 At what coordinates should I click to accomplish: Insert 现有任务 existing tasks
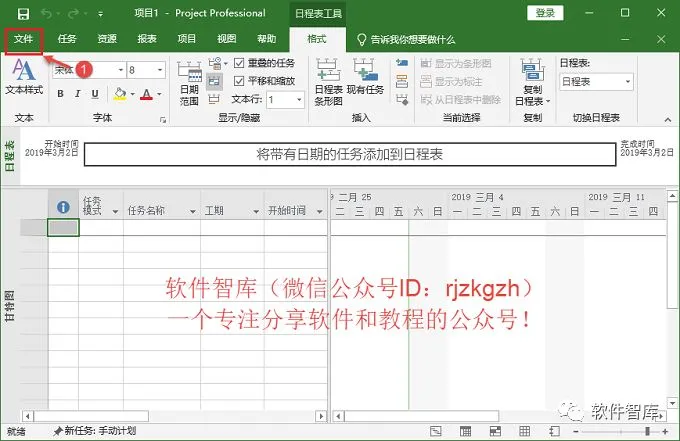coord(365,77)
